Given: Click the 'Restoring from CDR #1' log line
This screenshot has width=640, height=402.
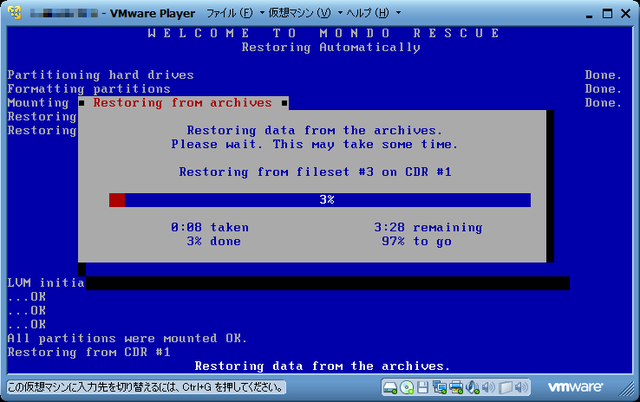Looking at the screenshot, I should [x=89, y=352].
